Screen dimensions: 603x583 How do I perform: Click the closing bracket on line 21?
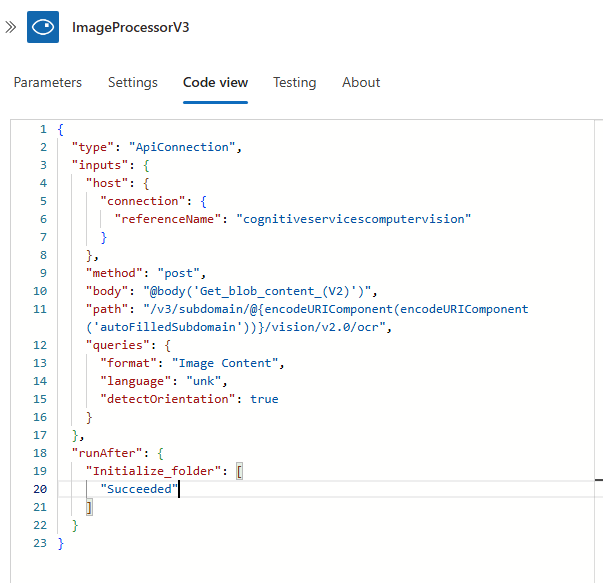click(89, 507)
